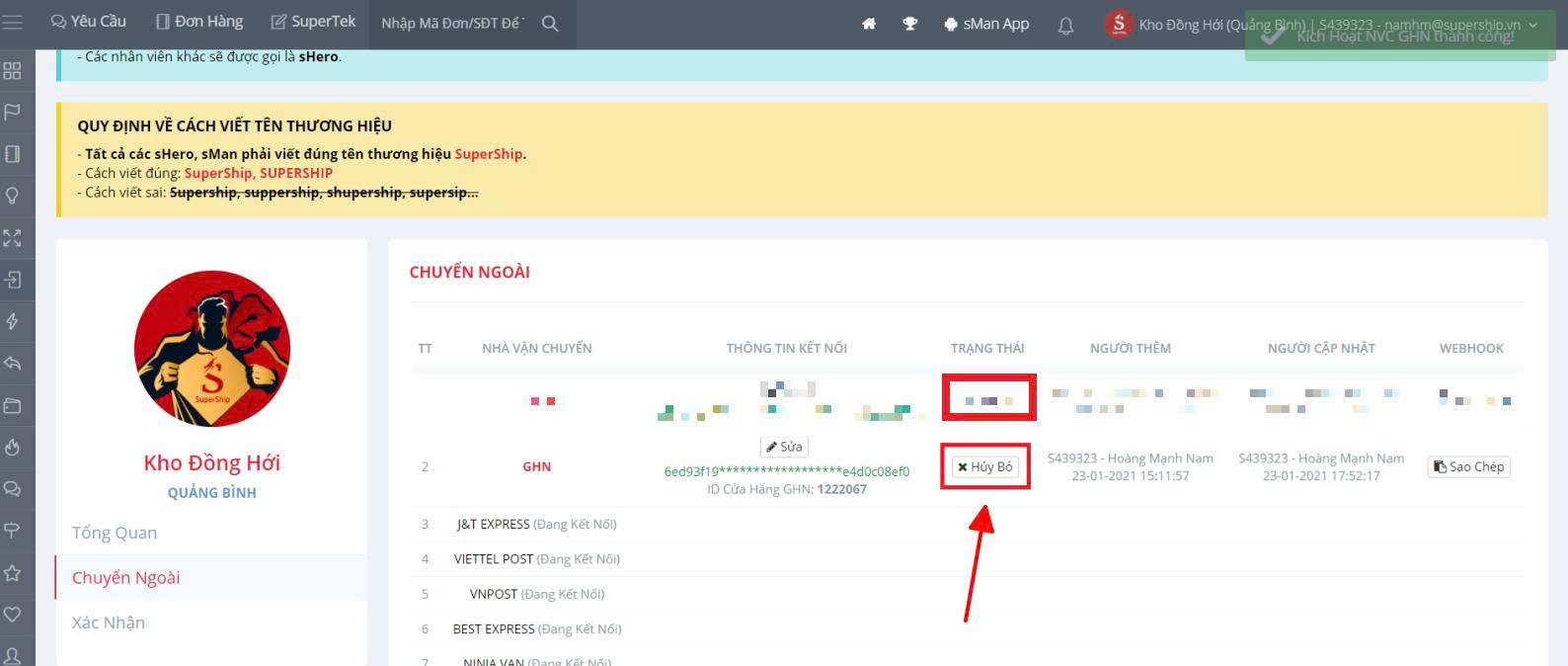Select the flame icon in sidebar
The height and width of the screenshot is (666, 1568).
point(12,447)
